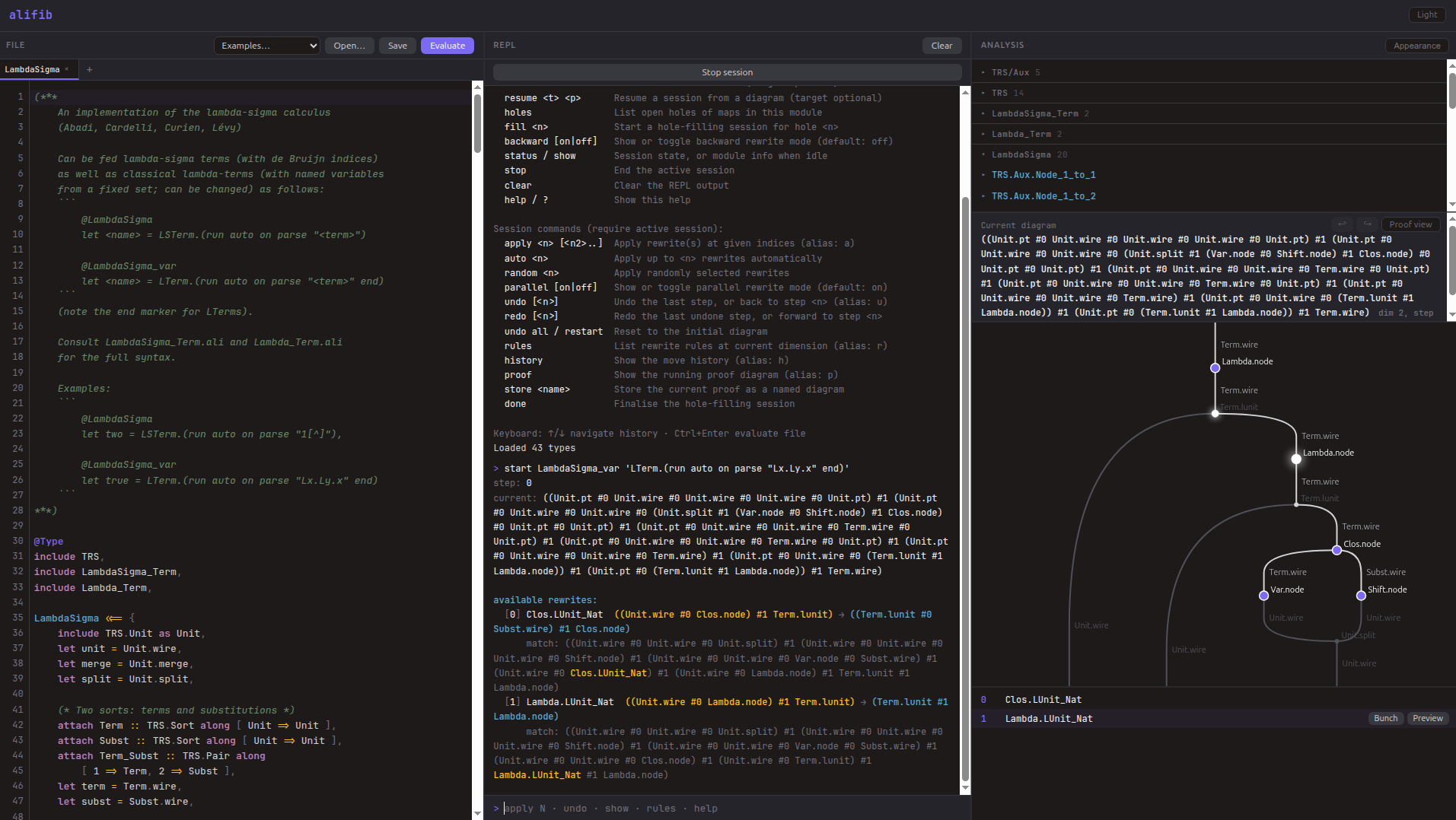Click Stop session button
Image resolution: width=1456 pixels, height=820 pixels.
pyautogui.click(x=727, y=72)
